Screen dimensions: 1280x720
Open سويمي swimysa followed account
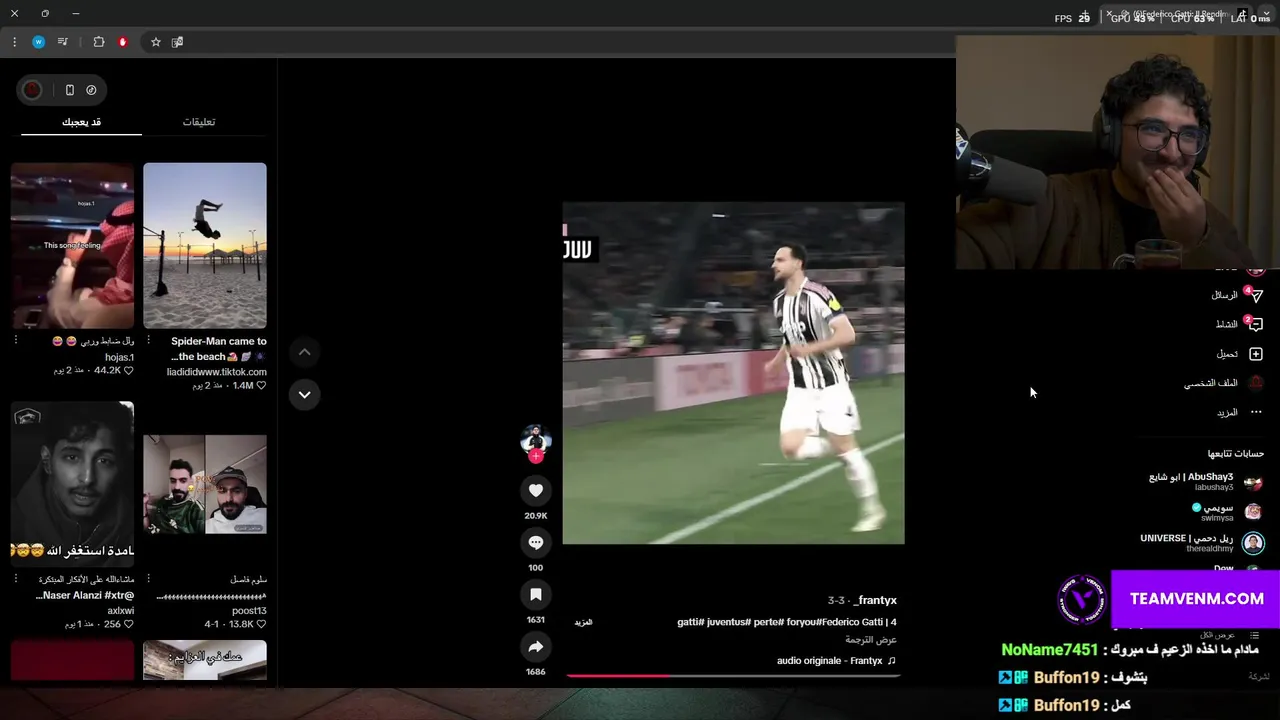pyautogui.click(x=1227, y=512)
